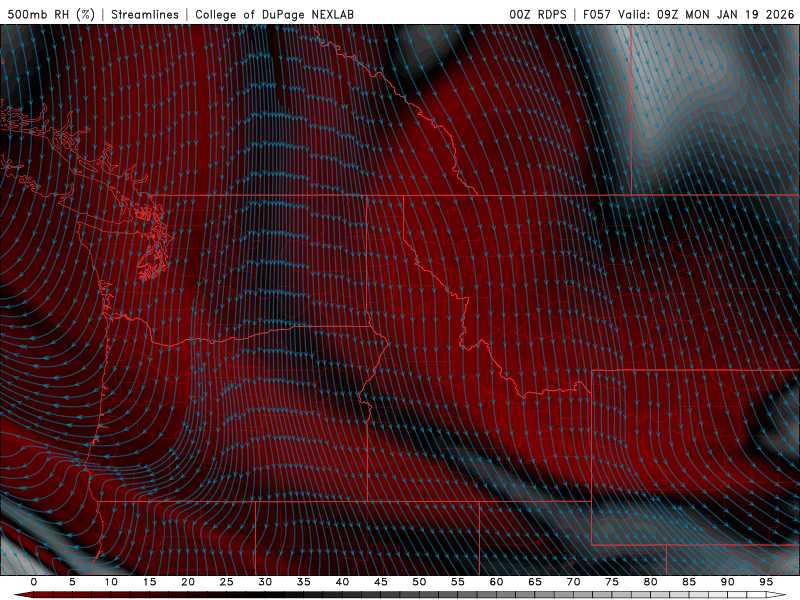Click the '65' tick label on color scale
The image size is (800, 600).
pyautogui.click(x=535, y=582)
